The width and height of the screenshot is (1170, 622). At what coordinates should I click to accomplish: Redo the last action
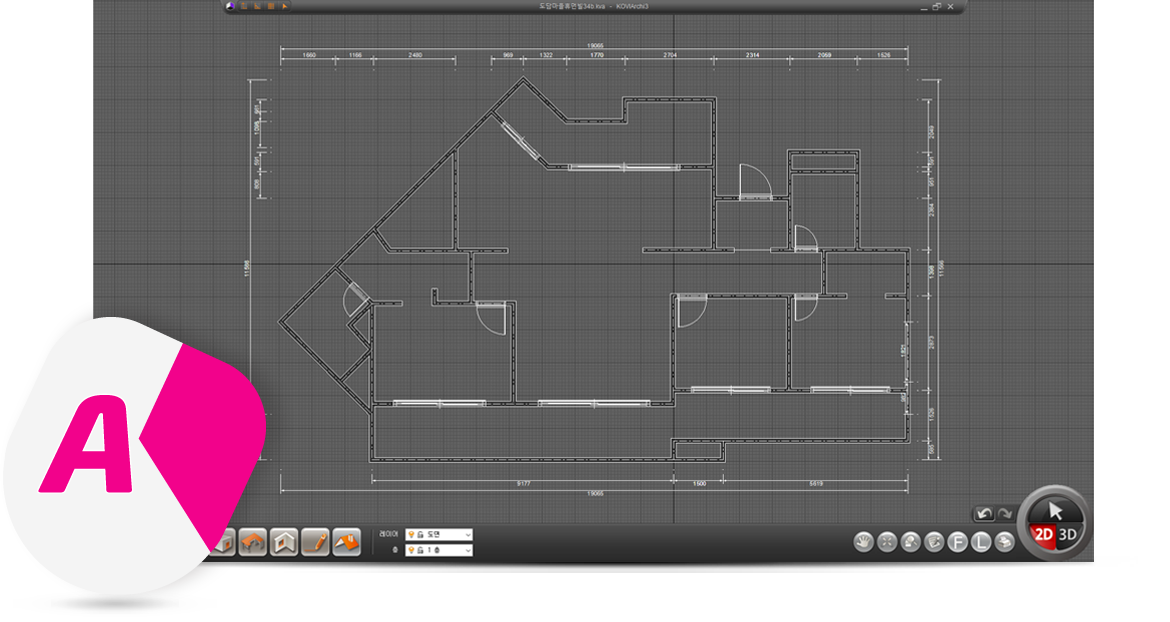tap(1005, 514)
